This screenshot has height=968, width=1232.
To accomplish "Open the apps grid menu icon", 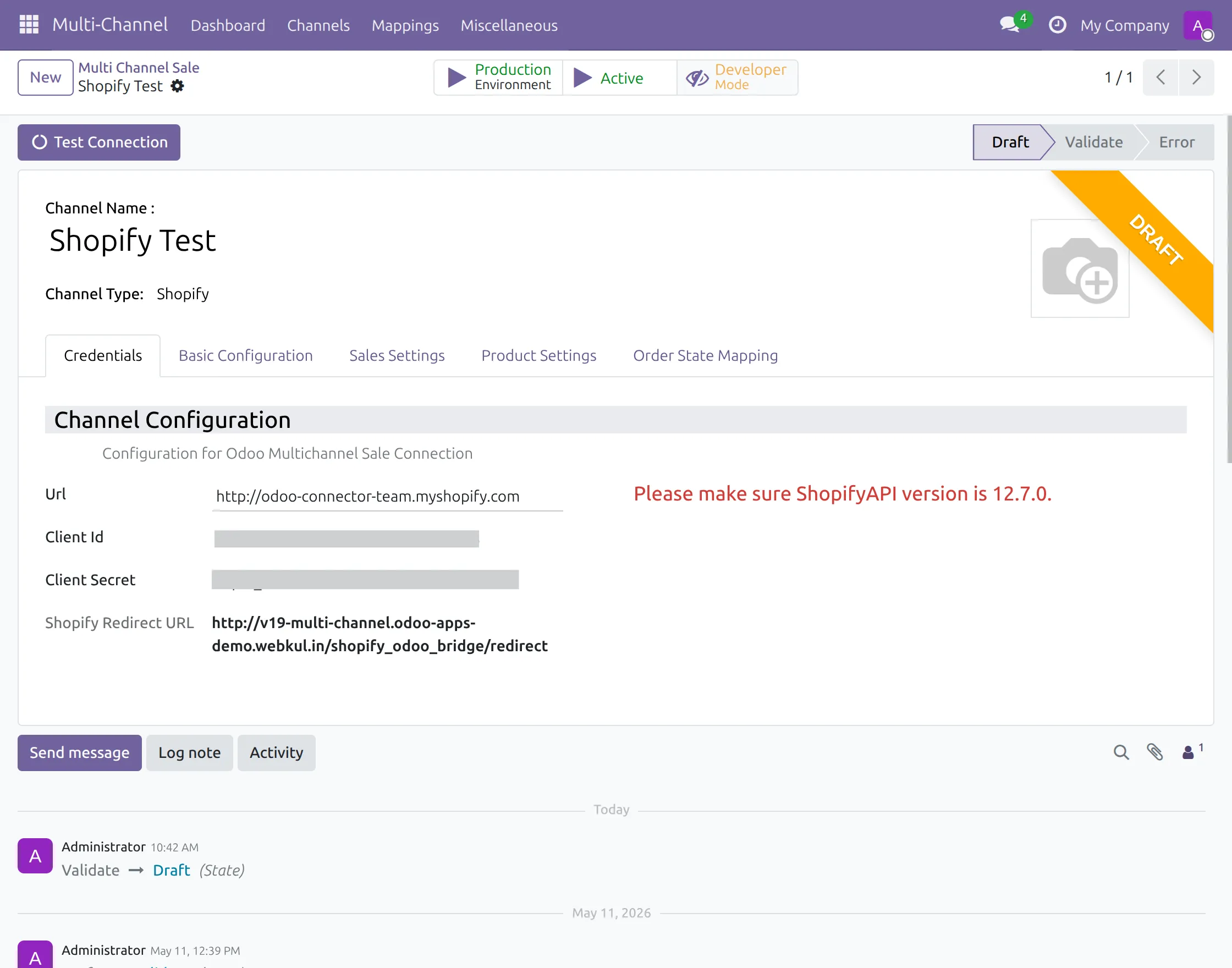I will (29, 25).
